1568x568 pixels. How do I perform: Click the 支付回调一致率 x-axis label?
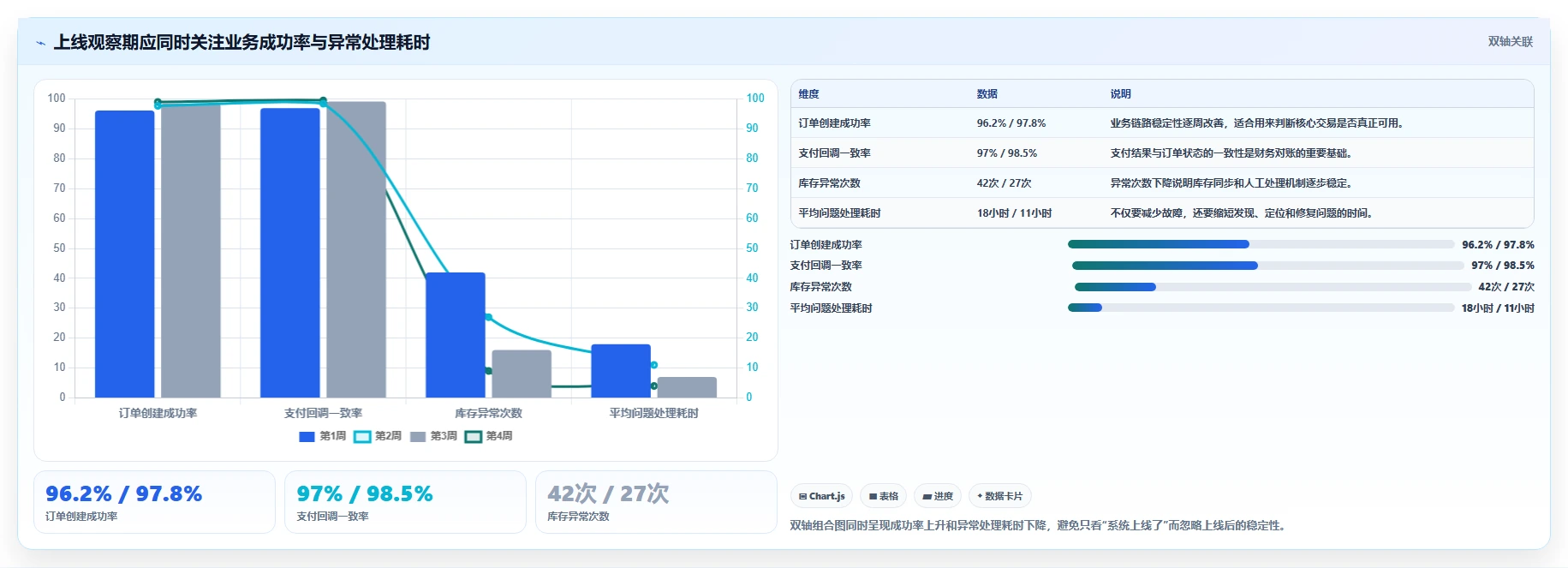pos(323,413)
